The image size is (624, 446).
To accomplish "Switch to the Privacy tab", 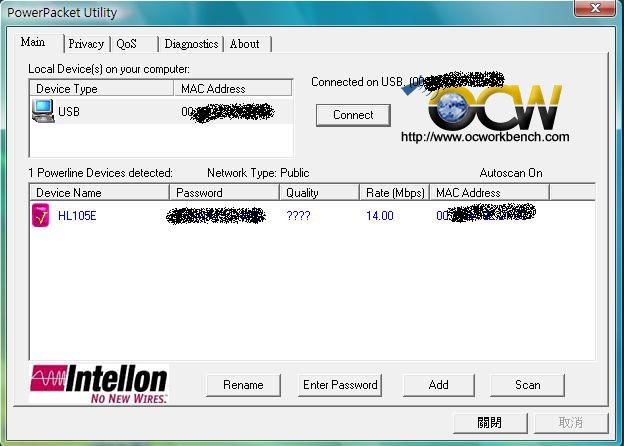I will pos(86,44).
